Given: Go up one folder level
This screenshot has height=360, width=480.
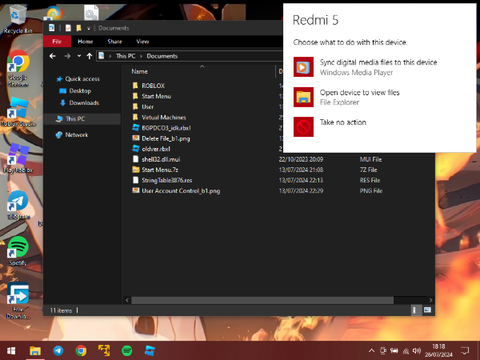Looking at the screenshot, I should 89,56.
